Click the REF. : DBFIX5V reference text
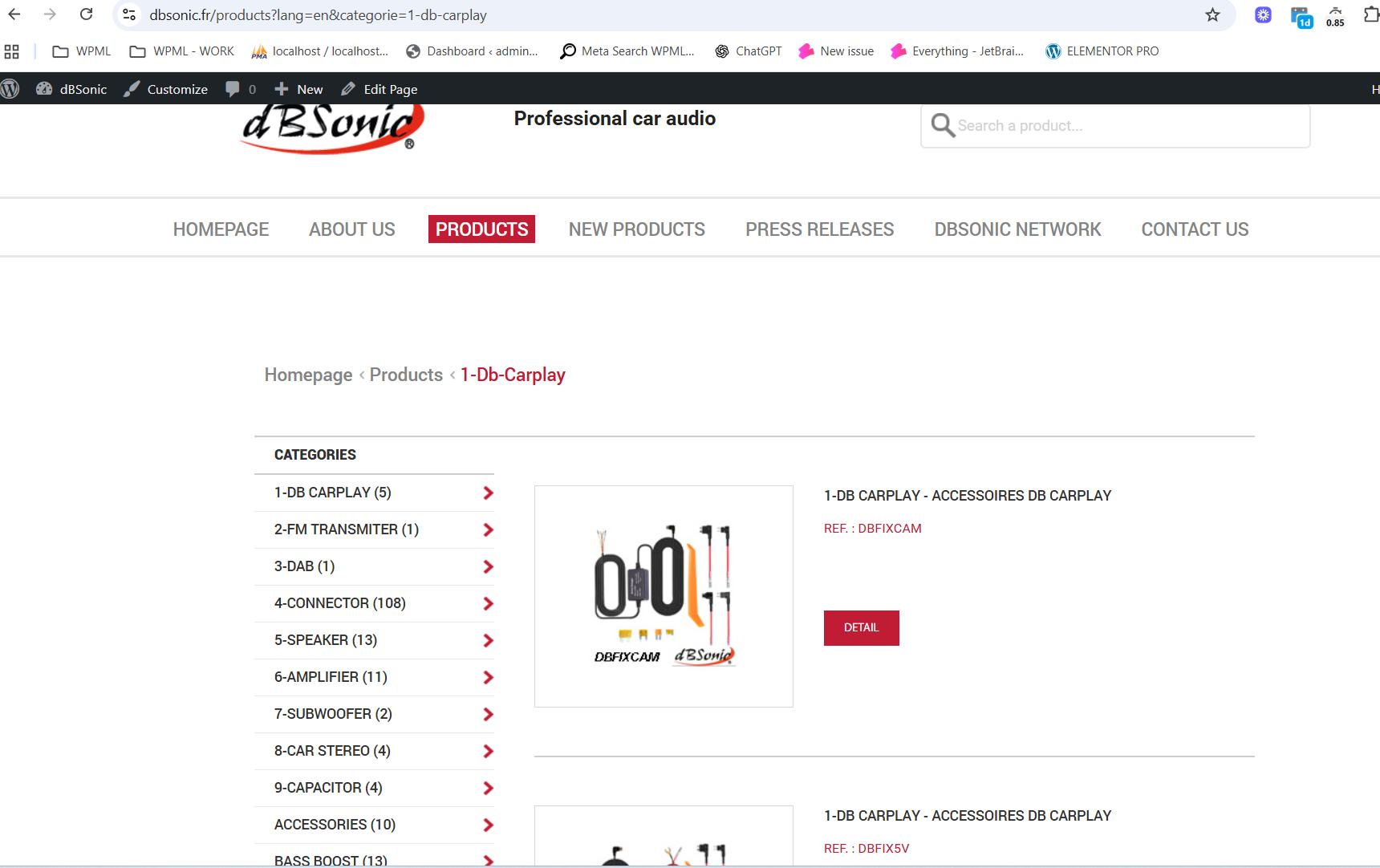Screen dimensions: 1380x868 click(867, 849)
